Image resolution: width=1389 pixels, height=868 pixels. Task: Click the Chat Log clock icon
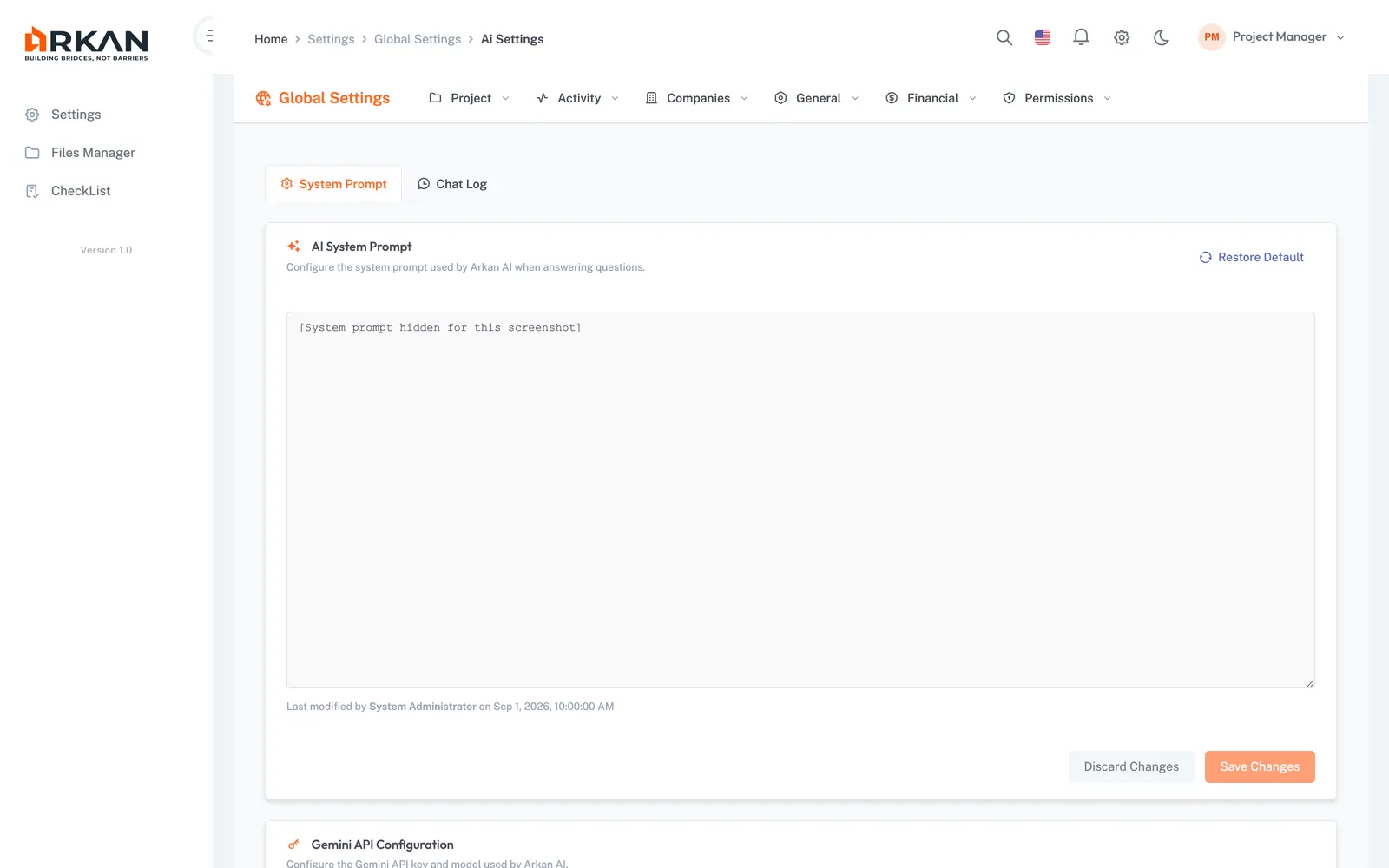pyautogui.click(x=424, y=184)
